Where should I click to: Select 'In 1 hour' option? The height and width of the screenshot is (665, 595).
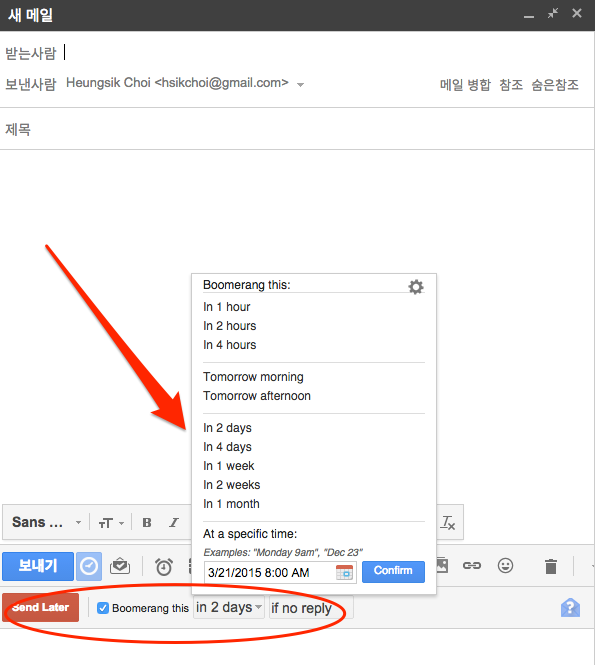[226, 307]
